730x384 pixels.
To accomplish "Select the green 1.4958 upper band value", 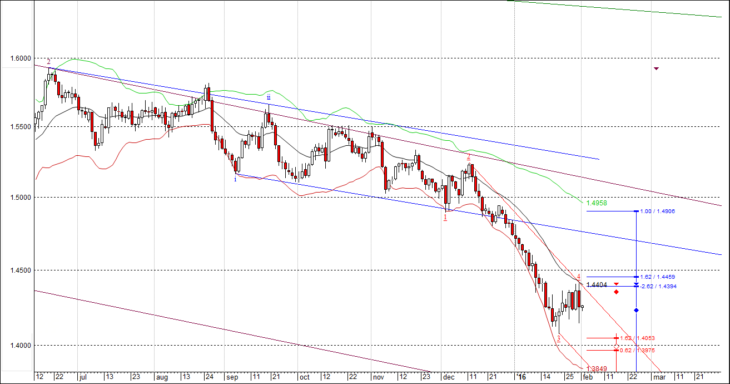I will 597,203.
